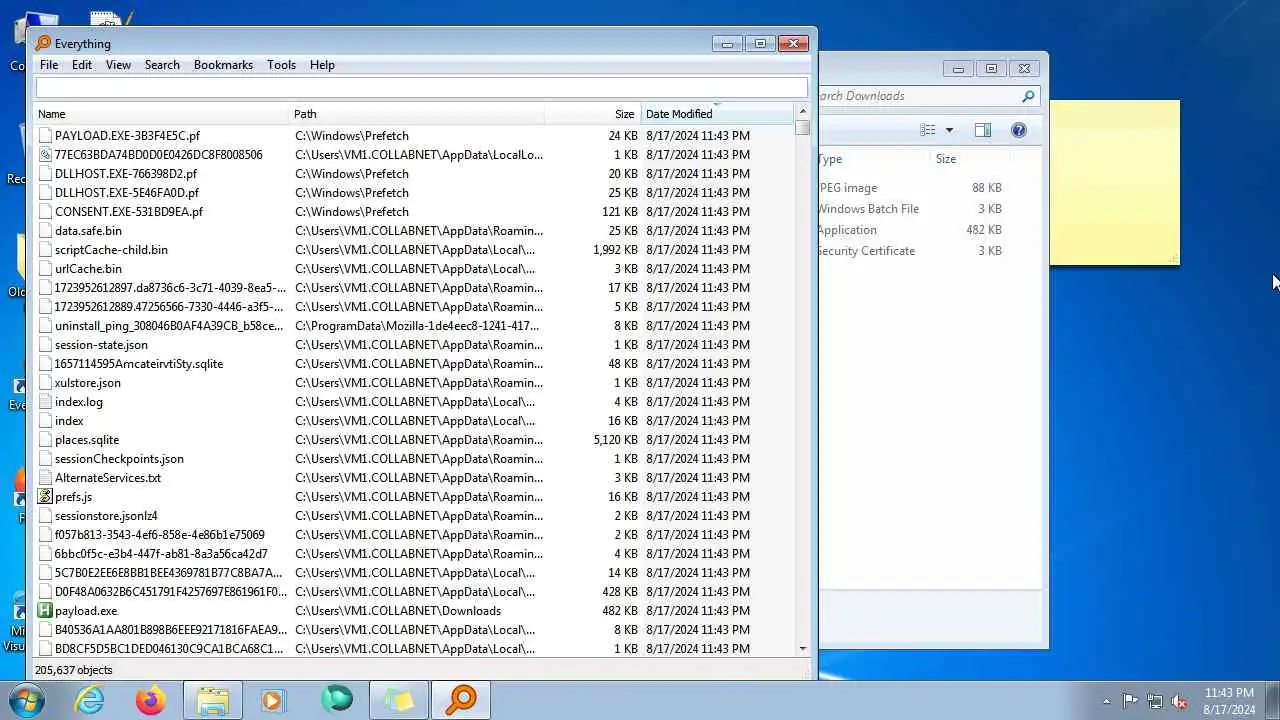
Task: Select the DLLHOST.EXE-766398D2.pf row
Action: [x=414, y=173]
